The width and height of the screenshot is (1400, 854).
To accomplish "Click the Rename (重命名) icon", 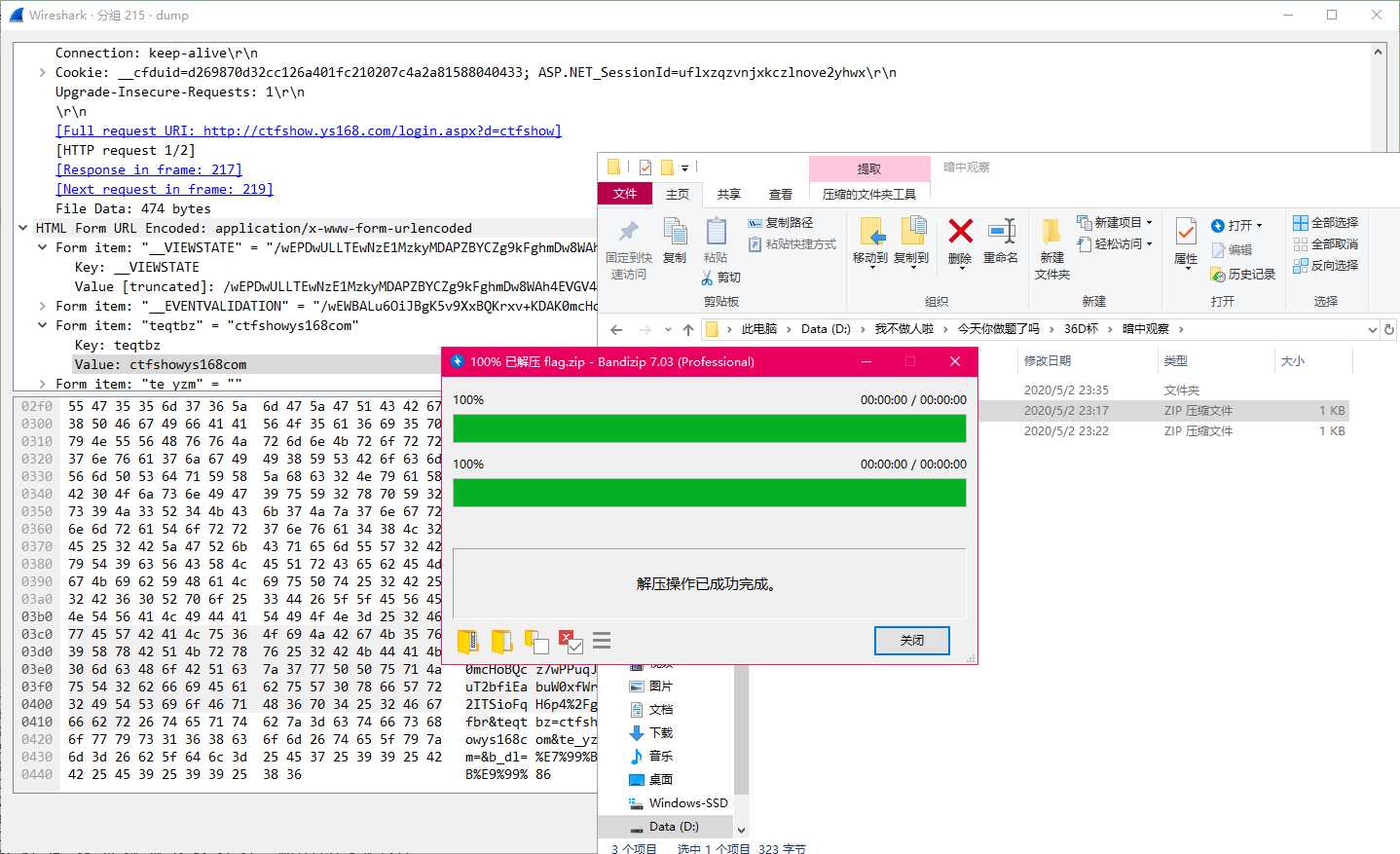I will coord(1001,231).
